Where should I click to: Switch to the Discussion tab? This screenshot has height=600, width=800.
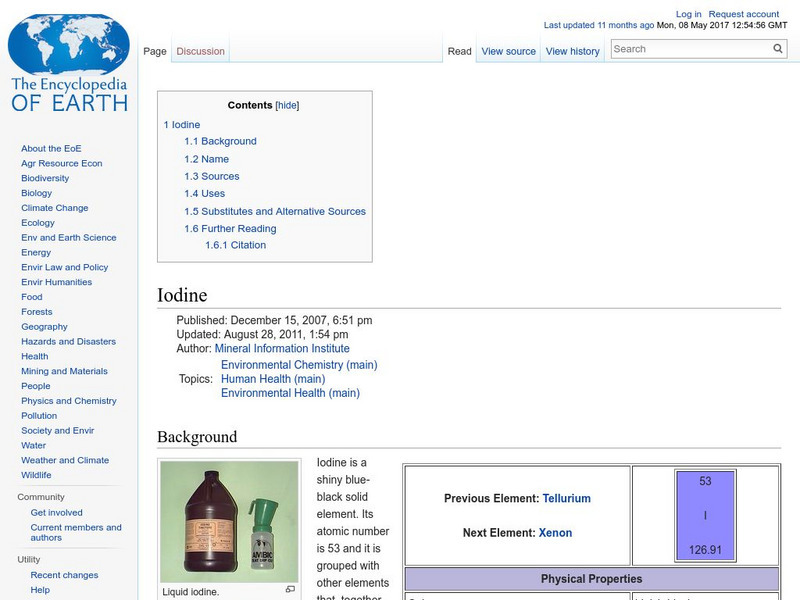point(199,50)
